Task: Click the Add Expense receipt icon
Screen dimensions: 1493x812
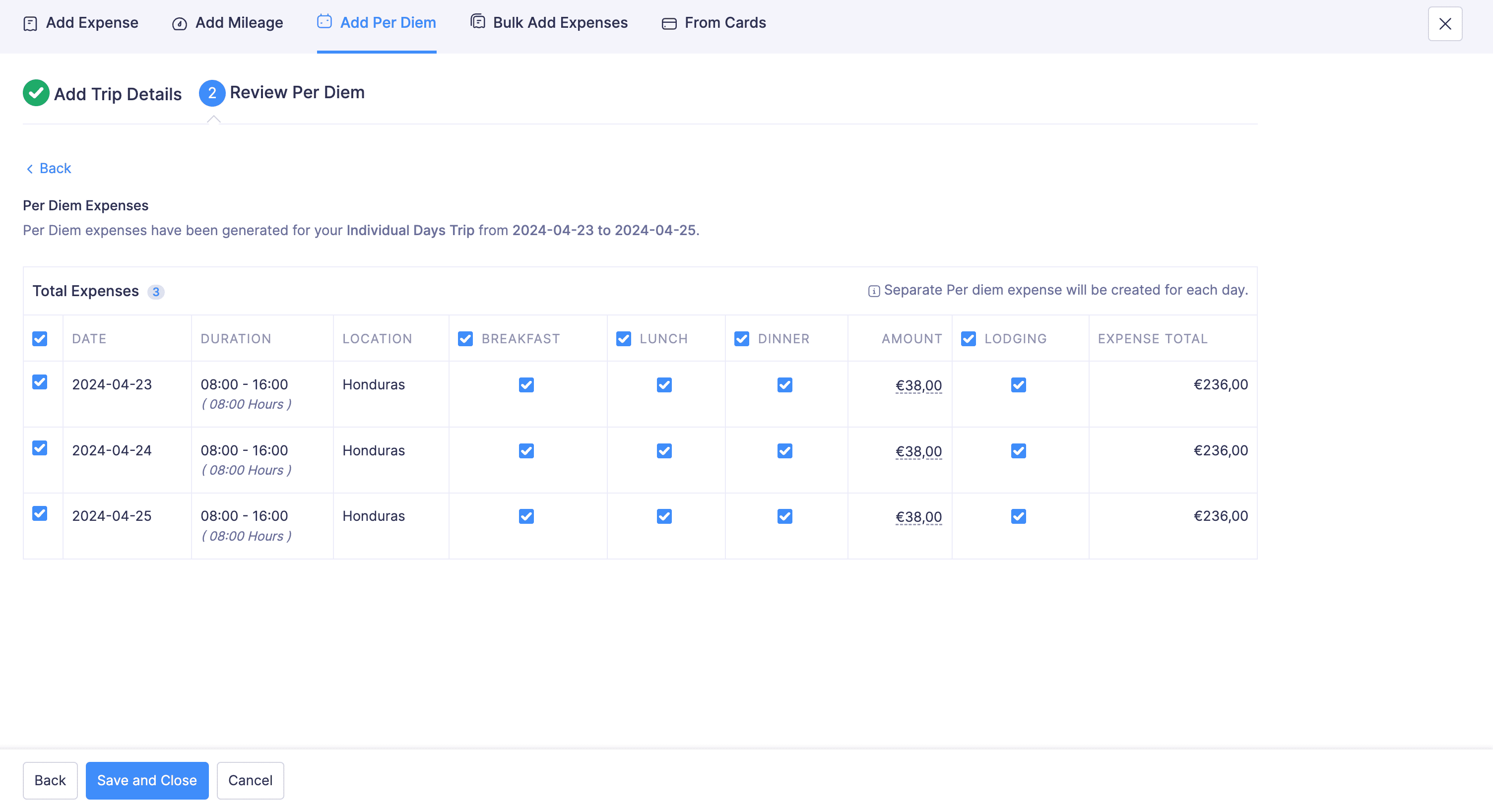Action: (30, 23)
